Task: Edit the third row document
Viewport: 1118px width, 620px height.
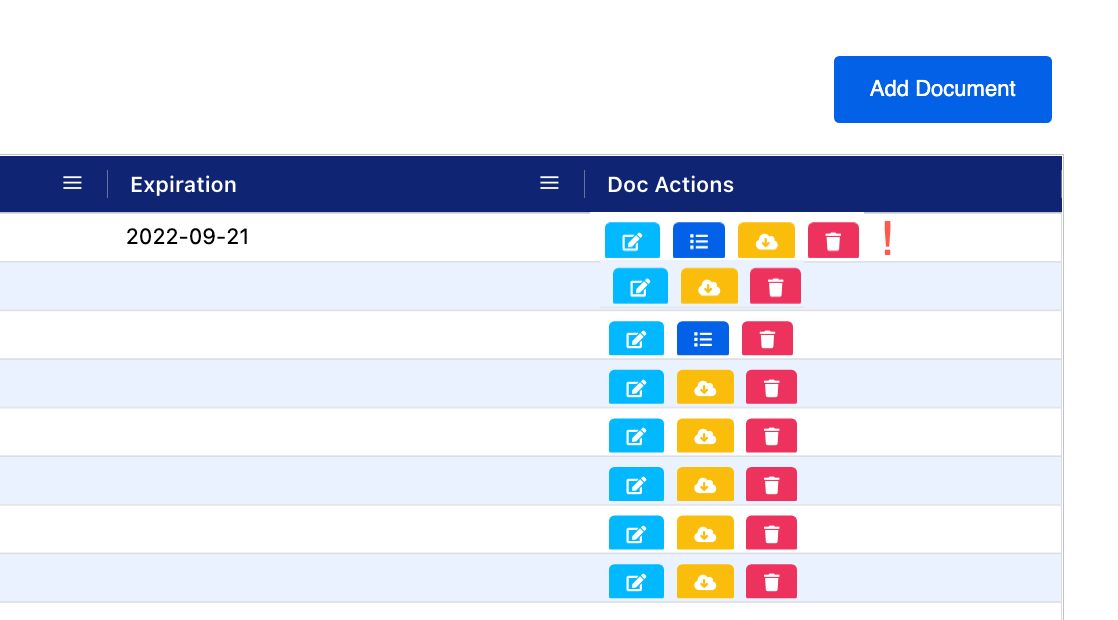Action: click(636, 339)
